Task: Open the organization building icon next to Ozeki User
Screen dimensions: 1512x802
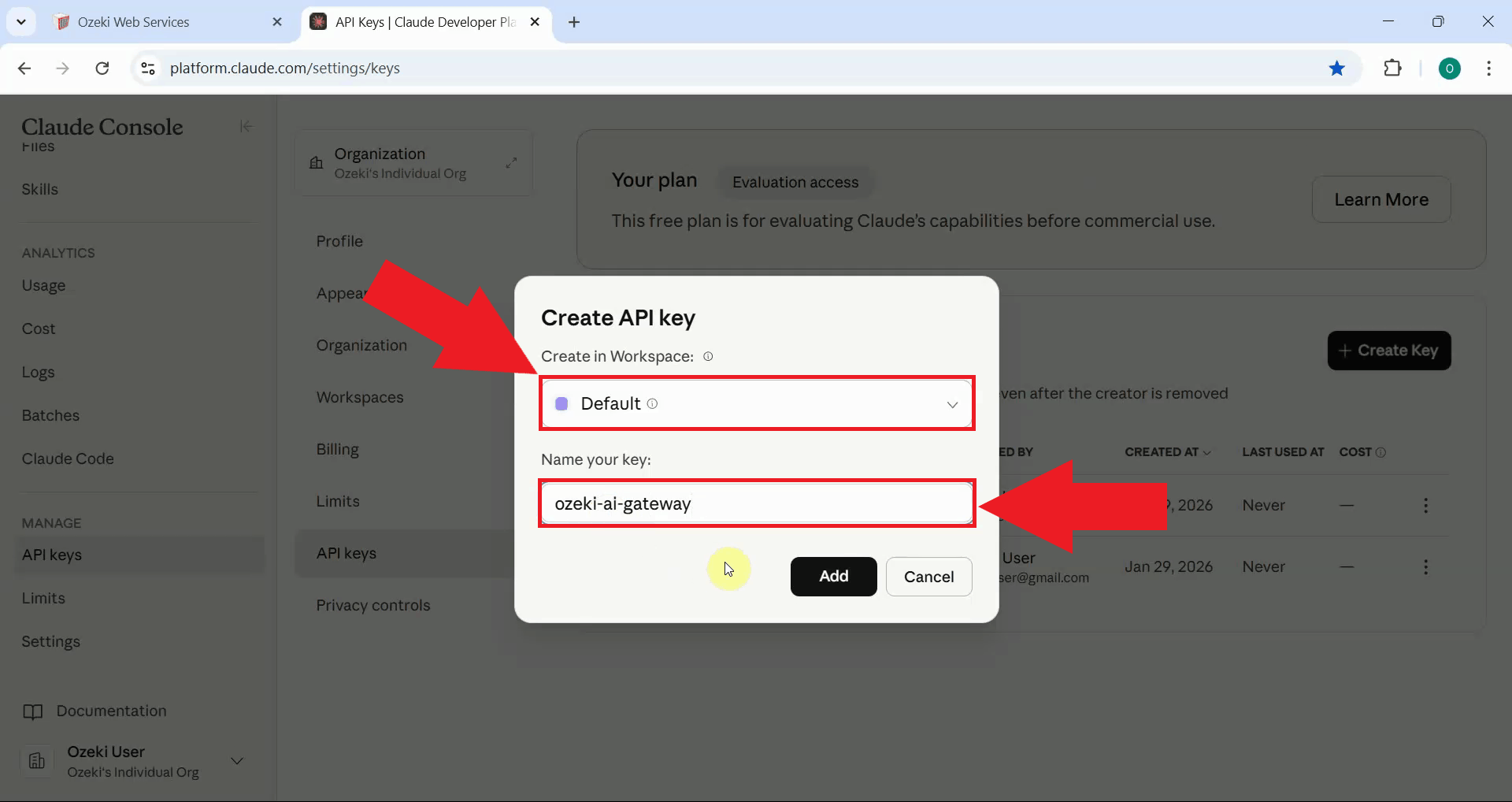Action: [37, 761]
